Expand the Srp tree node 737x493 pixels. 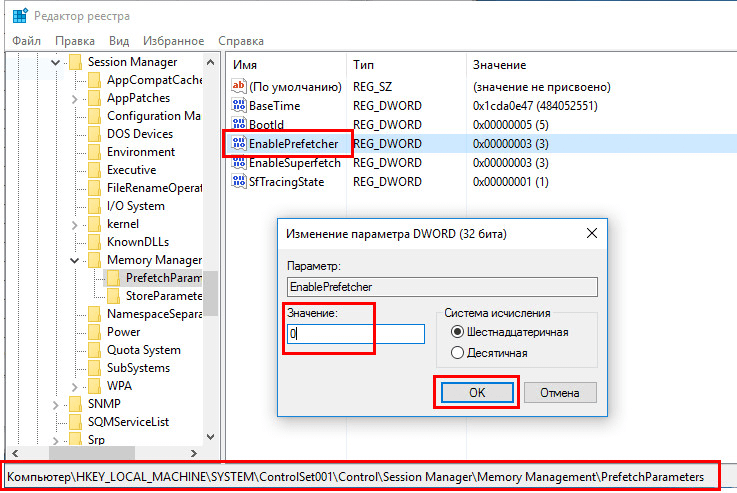tap(55, 440)
